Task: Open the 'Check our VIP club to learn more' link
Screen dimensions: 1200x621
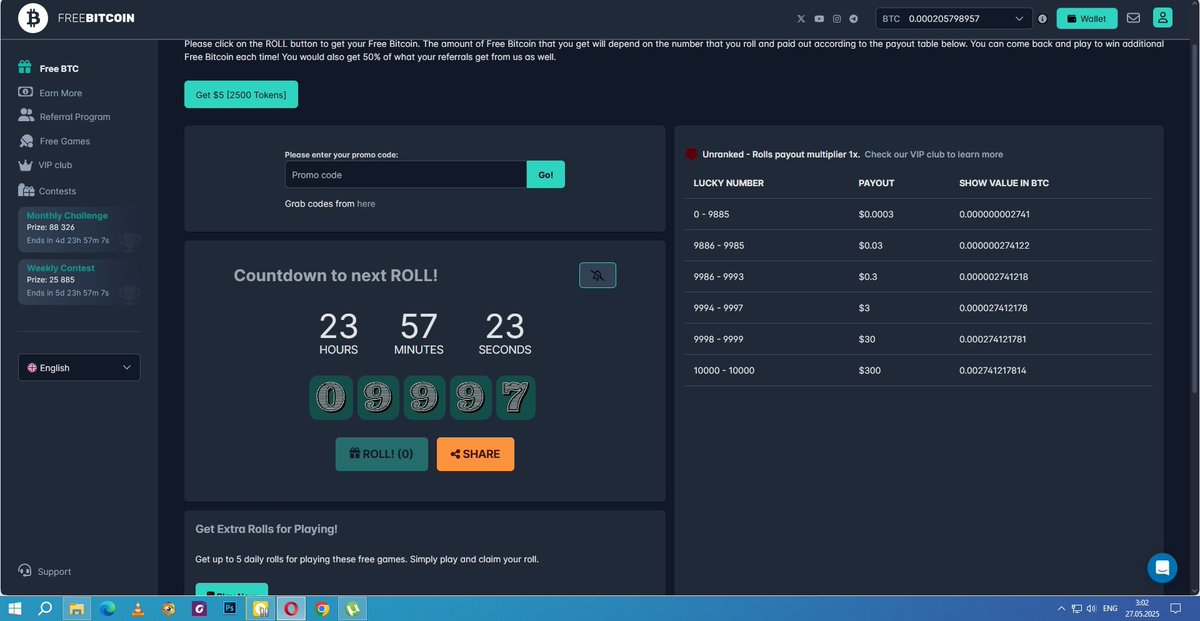Action: tap(934, 154)
